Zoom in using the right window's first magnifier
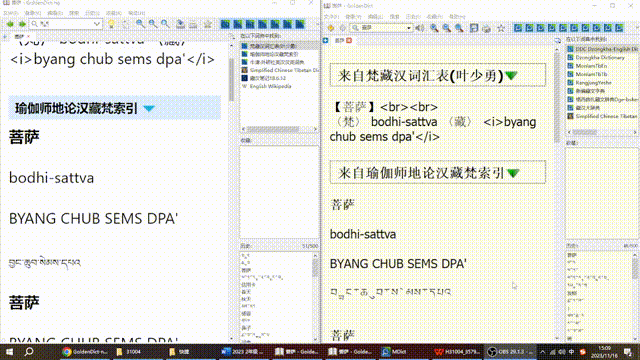The image size is (640, 360). pos(434,28)
